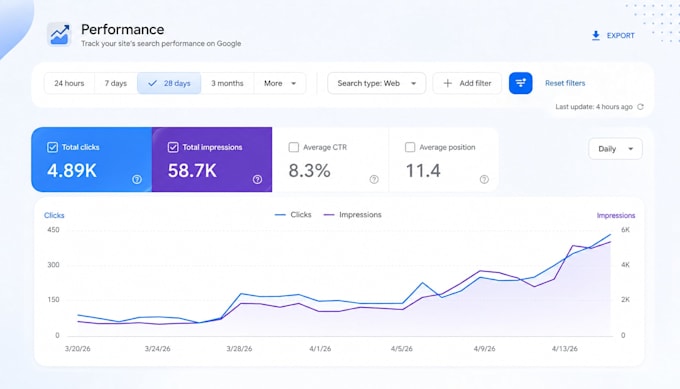Enable the Average CTR checkbox

click(294, 147)
